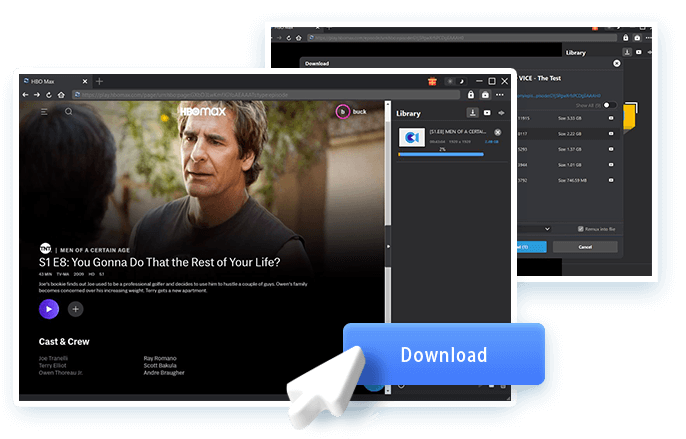
Task: Click the [S1.E8] MEN OF A CERTAIN title
Action: 458,131
